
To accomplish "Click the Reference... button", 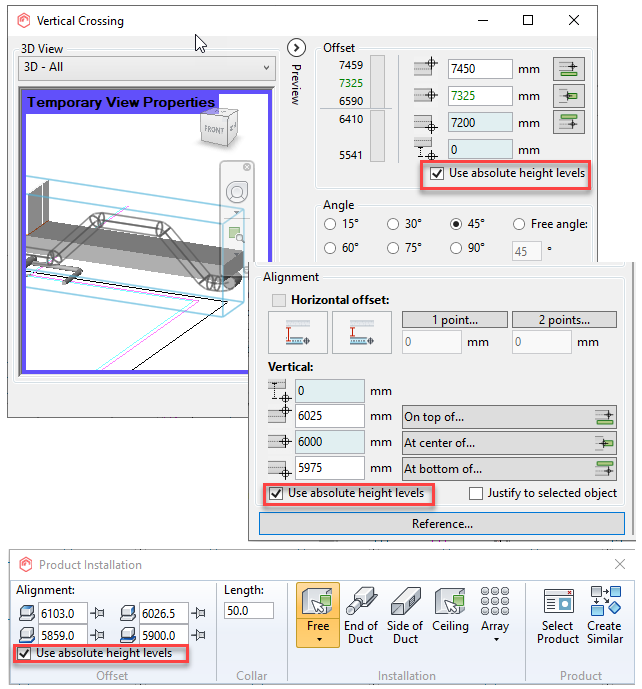I will pos(442,524).
